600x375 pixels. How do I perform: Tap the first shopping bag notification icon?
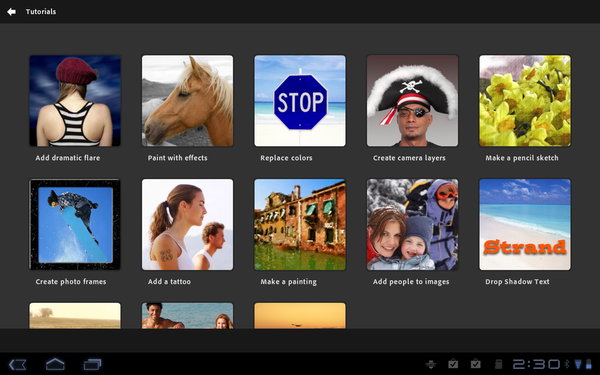point(453,364)
